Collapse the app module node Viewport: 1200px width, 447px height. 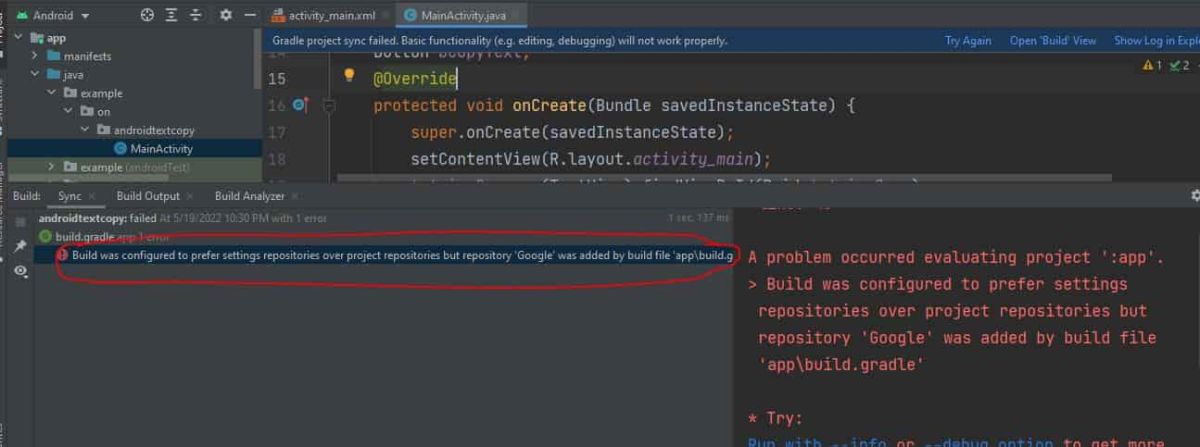(x=20, y=38)
